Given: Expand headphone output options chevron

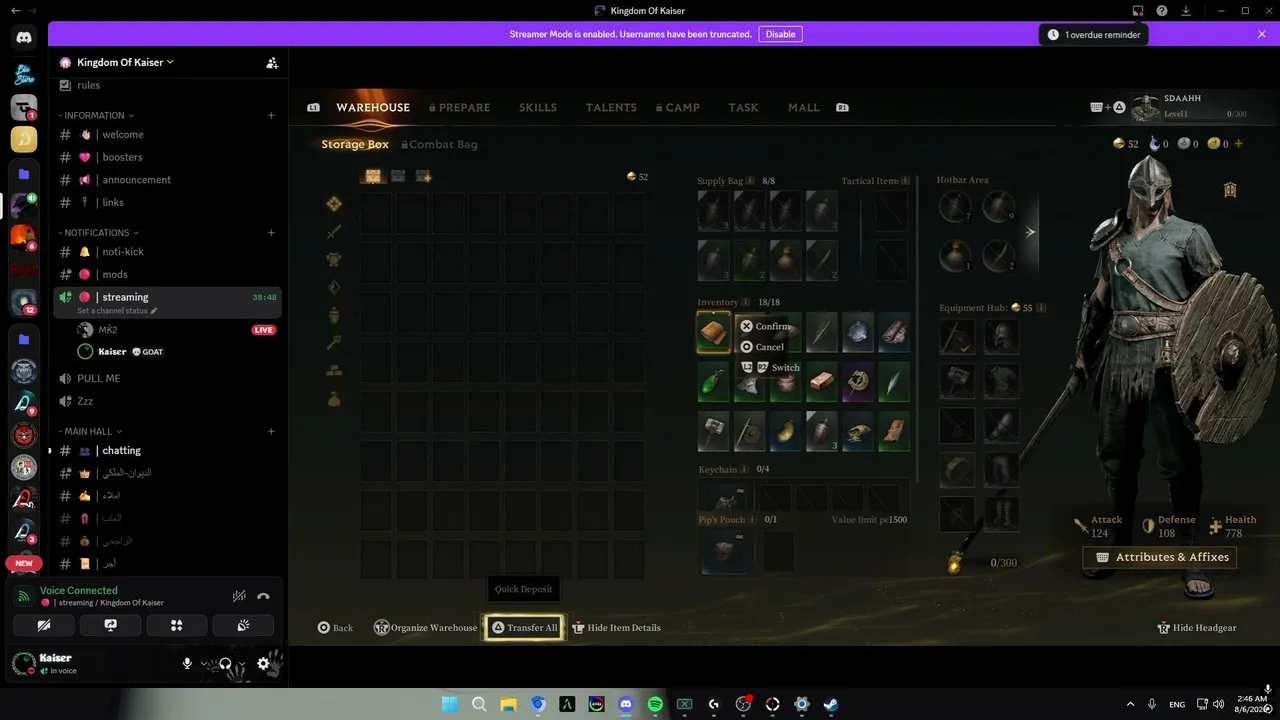Looking at the screenshot, I should coord(242,663).
